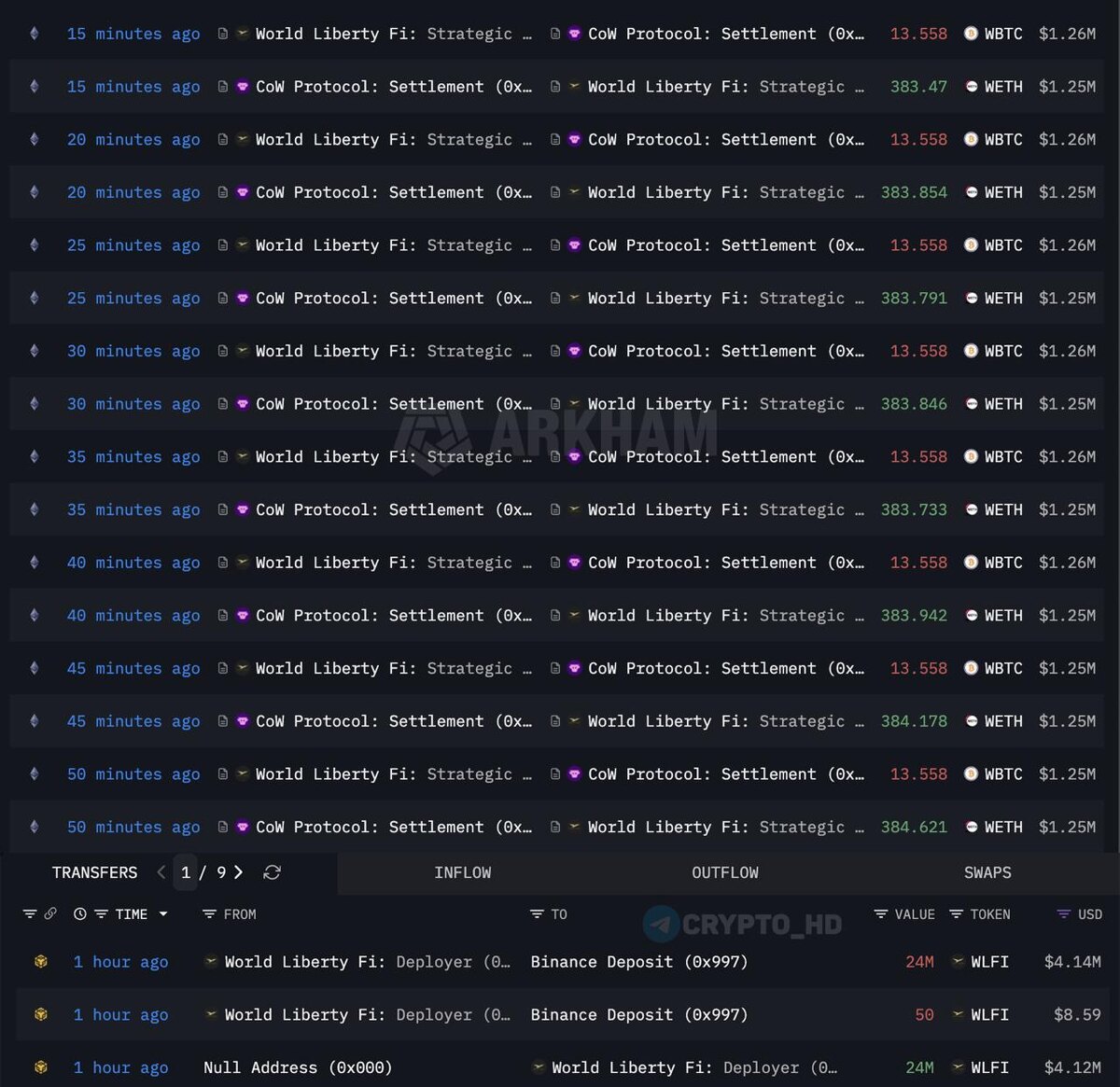Click Ethereum chain icon in 383.854 WETH row

click(35, 192)
